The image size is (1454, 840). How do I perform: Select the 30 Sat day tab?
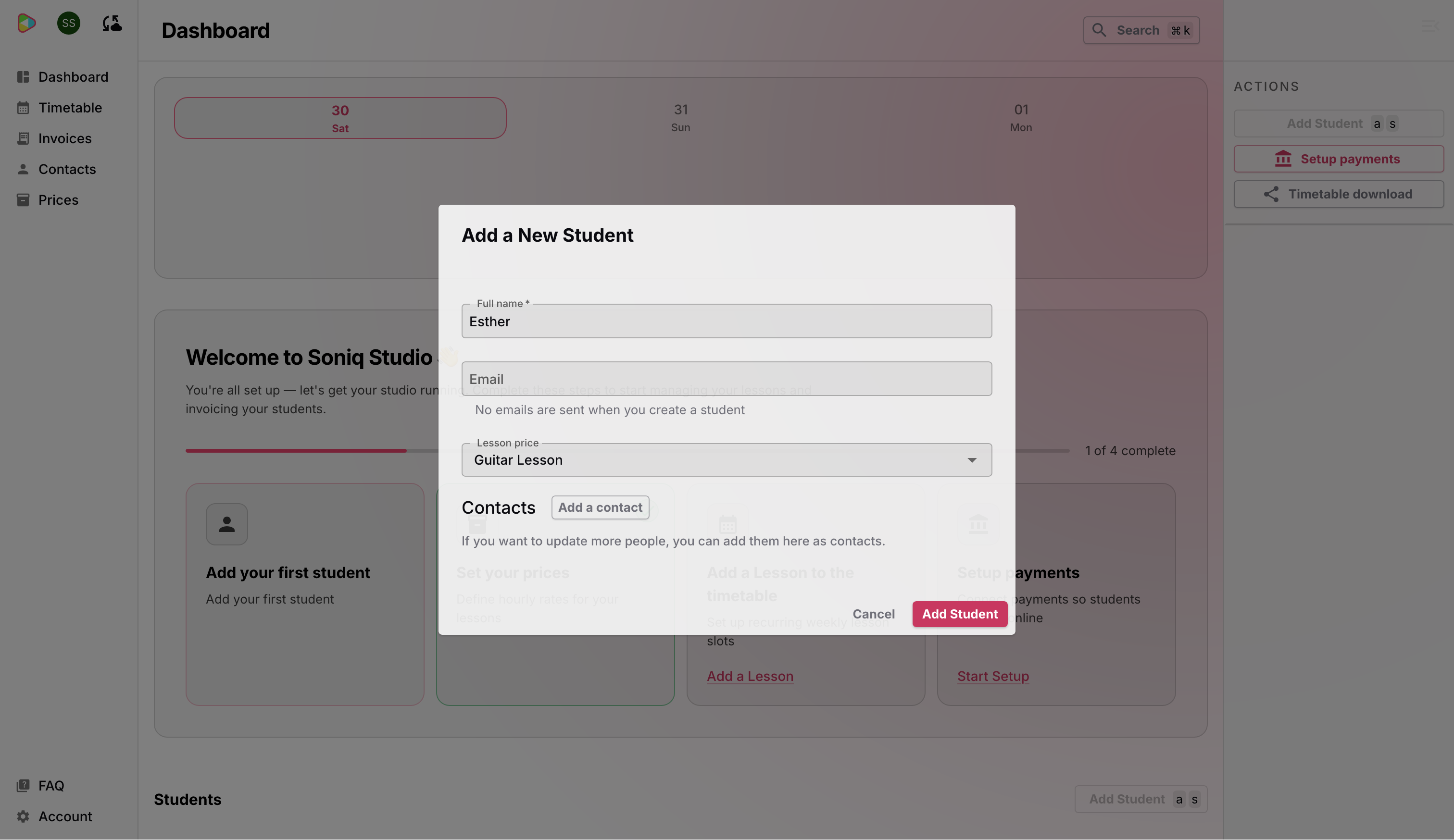click(340, 118)
